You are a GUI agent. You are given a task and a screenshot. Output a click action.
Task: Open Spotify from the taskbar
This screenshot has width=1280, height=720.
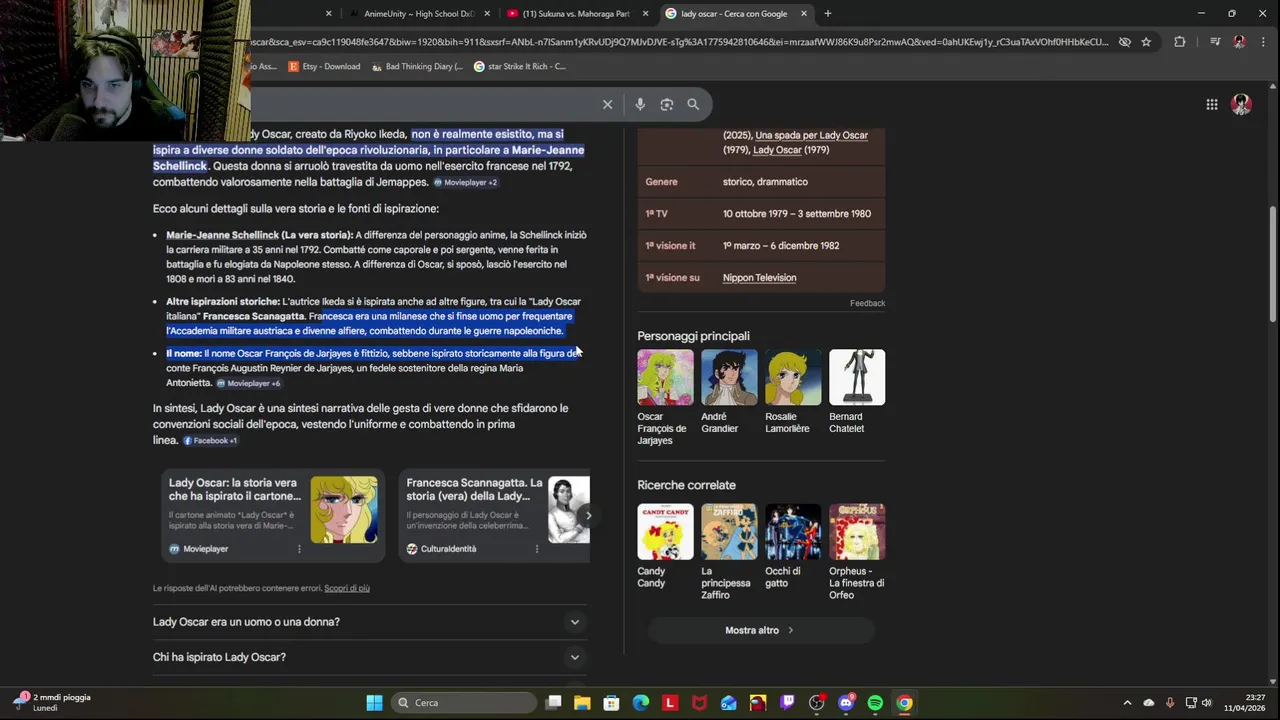click(x=875, y=703)
